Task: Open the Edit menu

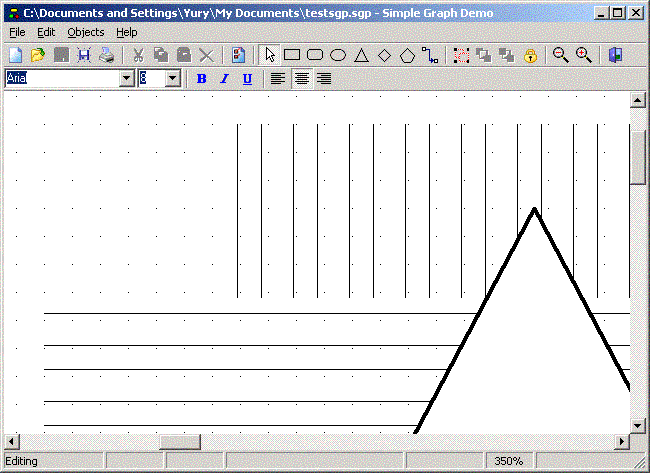Action: (46, 32)
